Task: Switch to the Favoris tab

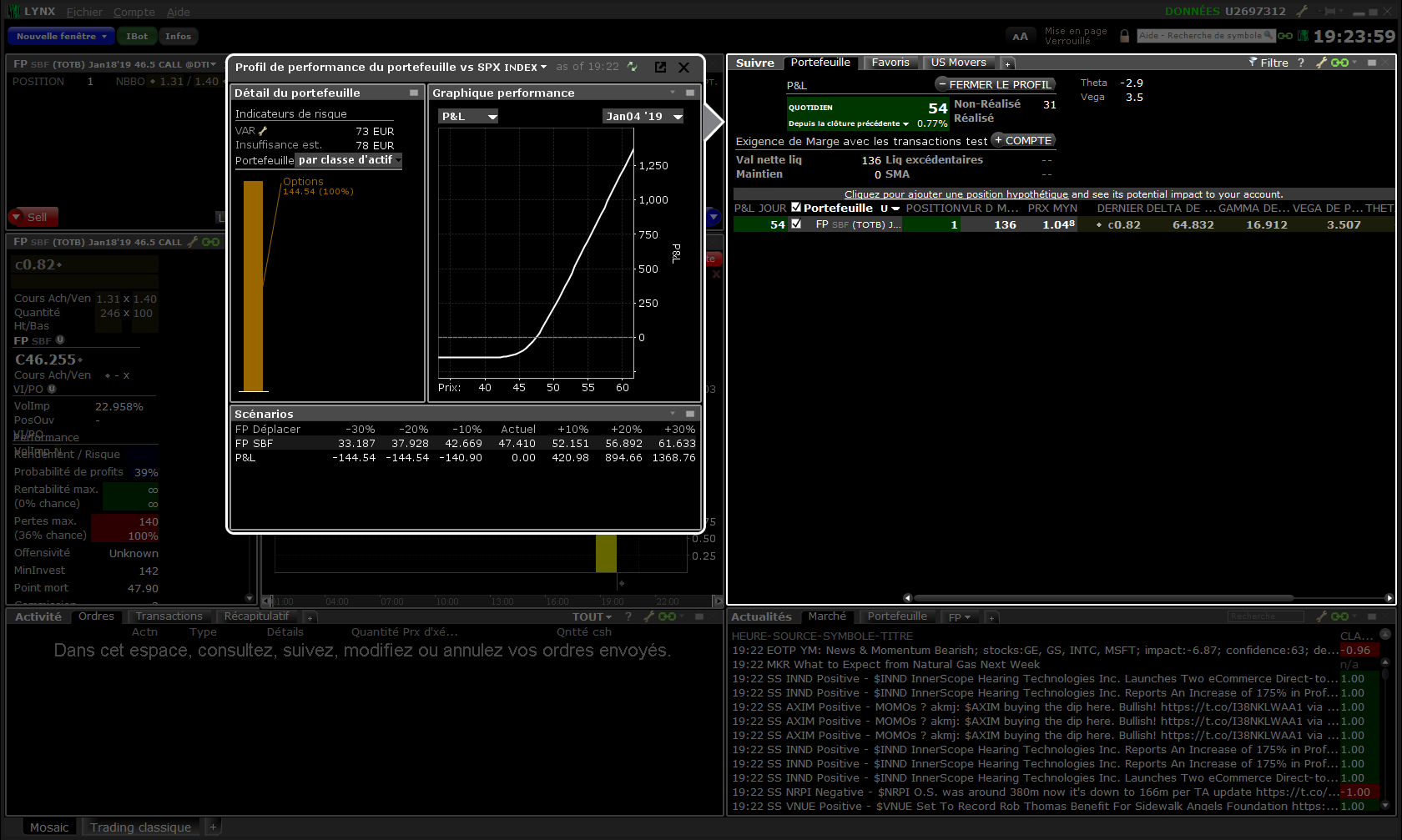Action: (890, 63)
